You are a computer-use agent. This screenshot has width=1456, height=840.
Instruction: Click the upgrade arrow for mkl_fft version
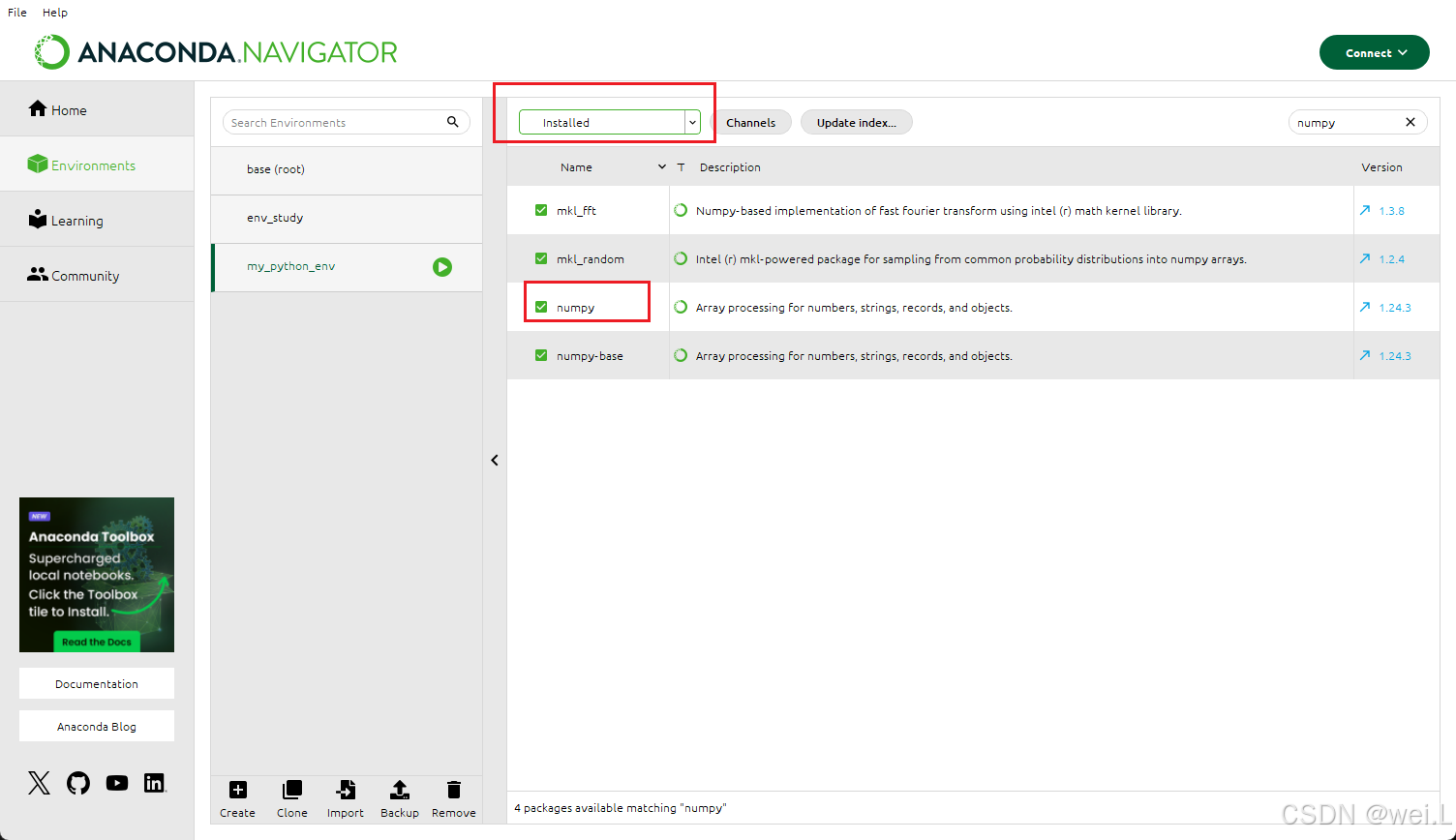[x=1365, y=210]
